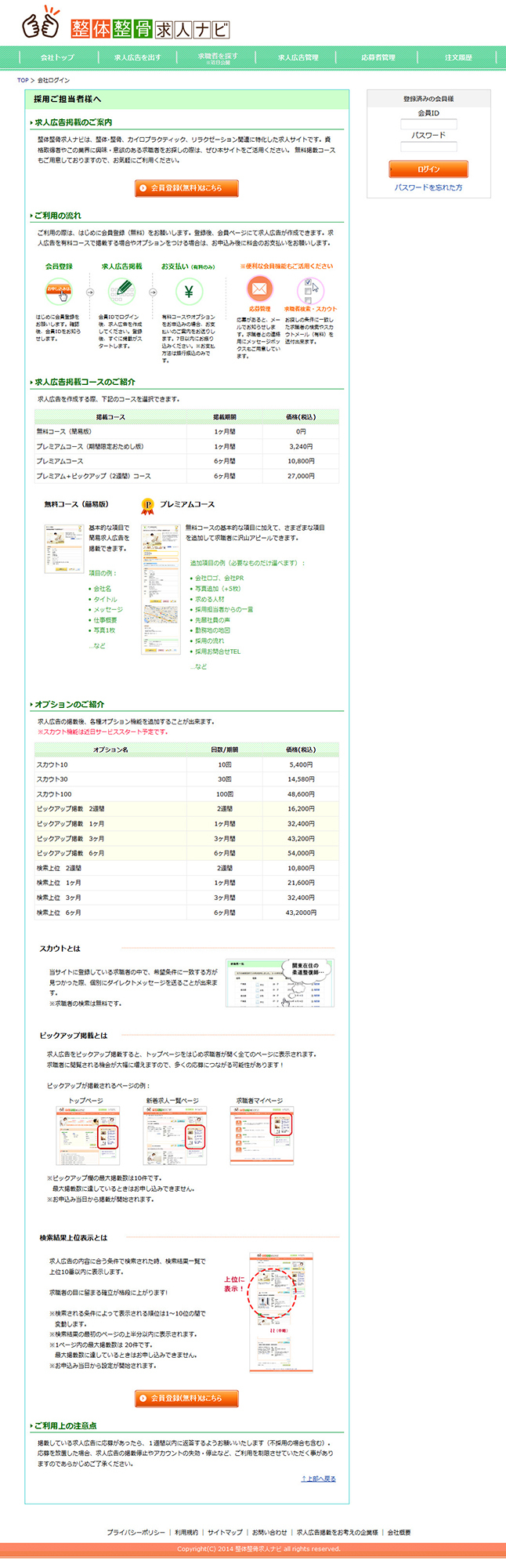Click the 勤務地の地図 list item
This screenshot has width=506, height=1568.
tap(212, 630)
